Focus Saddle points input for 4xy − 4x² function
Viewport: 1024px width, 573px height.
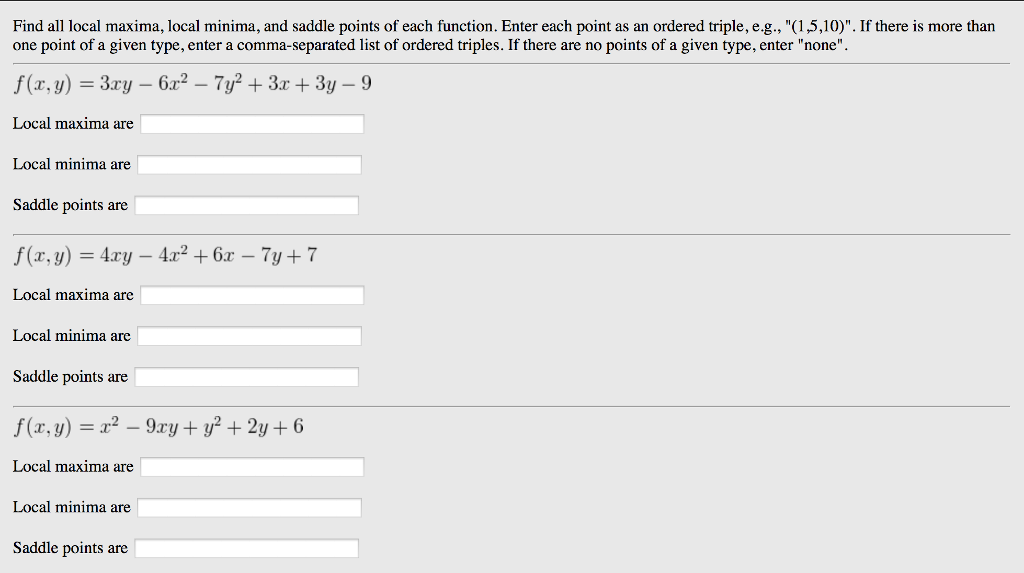(247, 377)
